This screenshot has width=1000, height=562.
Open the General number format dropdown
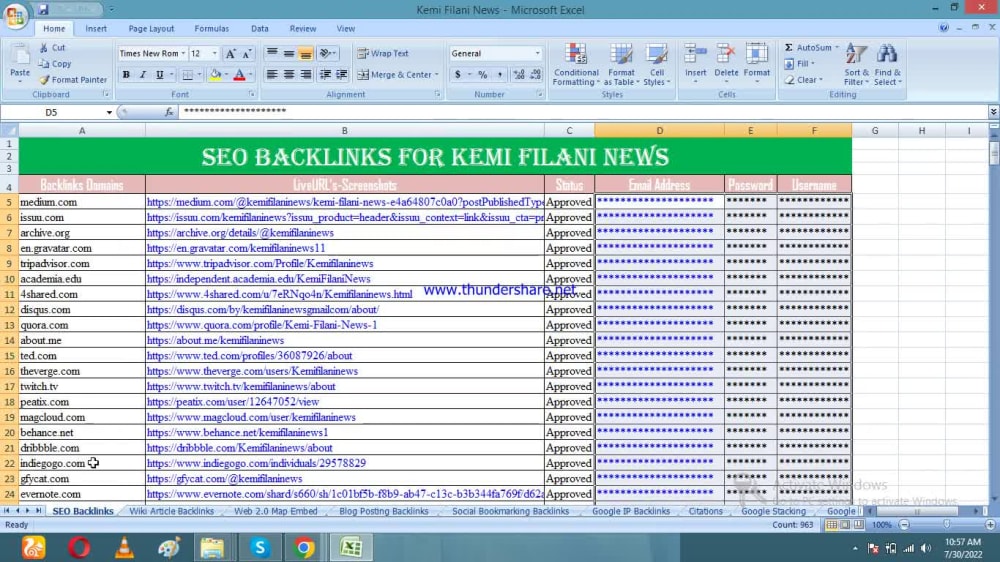537,54
